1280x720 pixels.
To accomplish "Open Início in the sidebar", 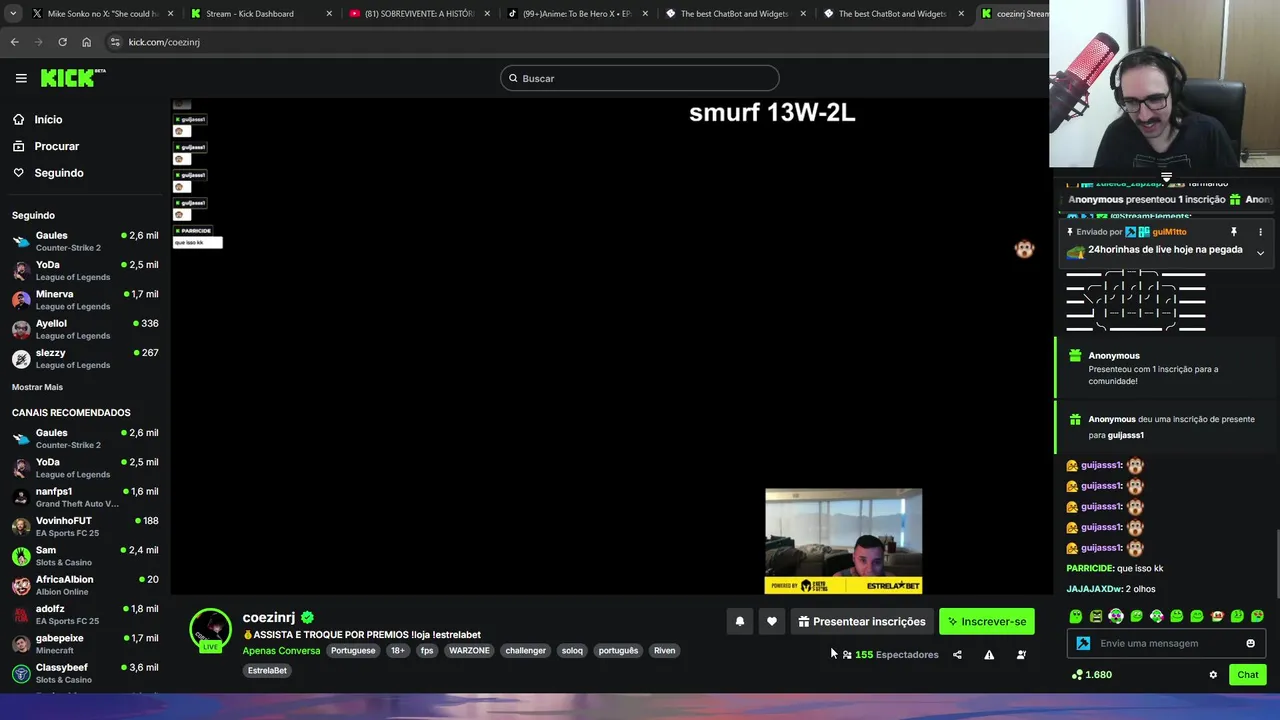I will pyautogui.click(x=48, y=119).
